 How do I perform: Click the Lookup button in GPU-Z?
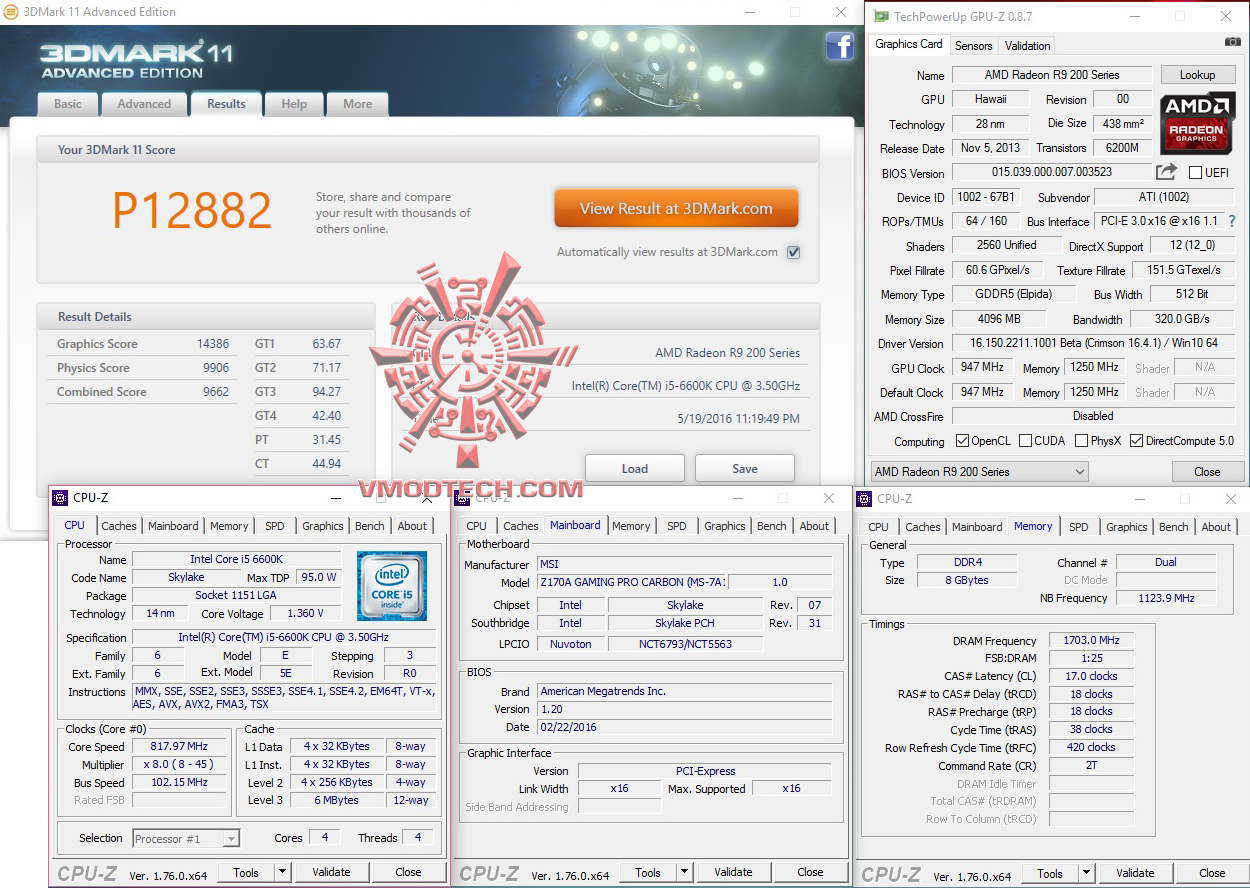coord(1197,75)
